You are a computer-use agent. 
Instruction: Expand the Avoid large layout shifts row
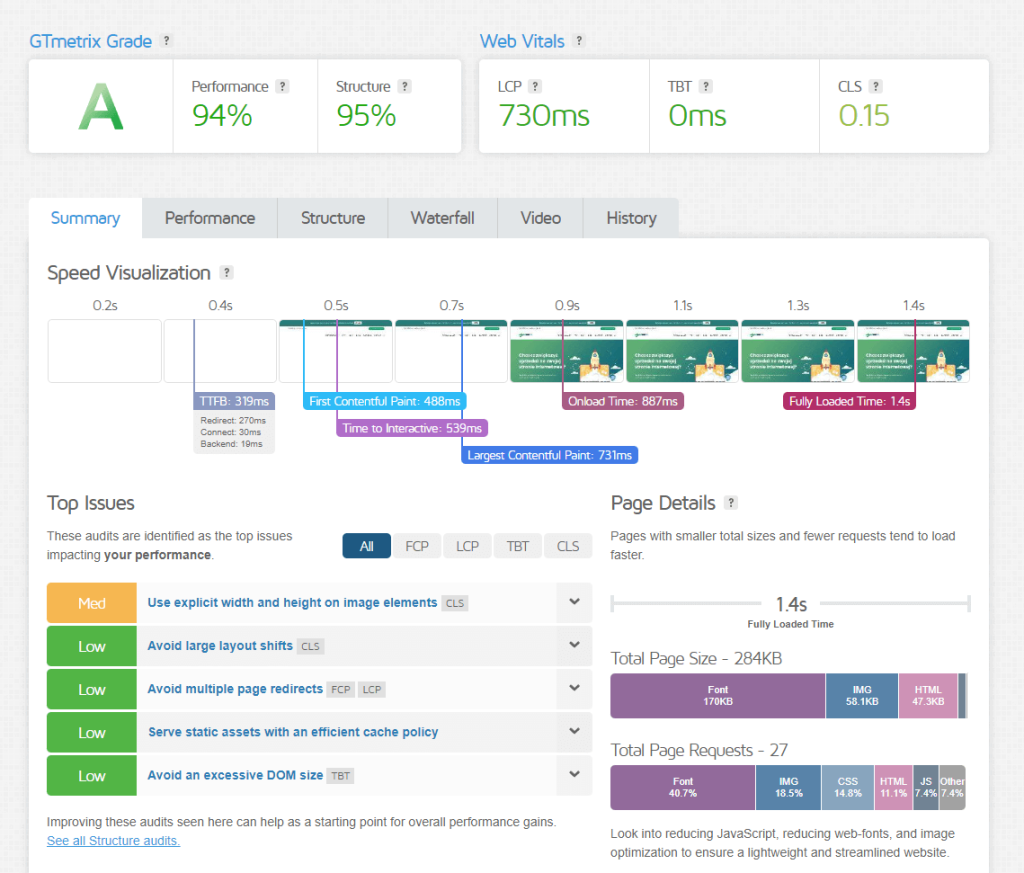click(574, 646)
